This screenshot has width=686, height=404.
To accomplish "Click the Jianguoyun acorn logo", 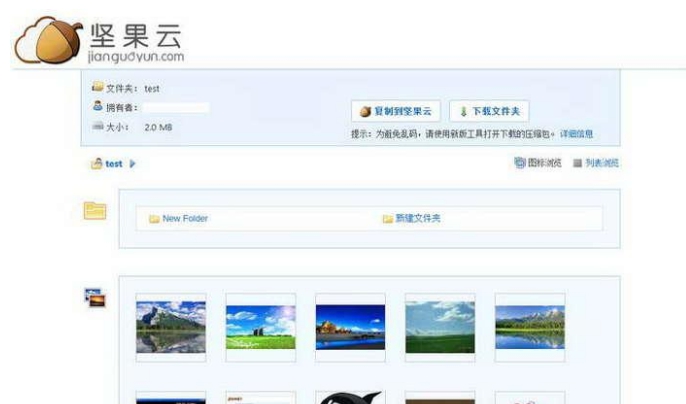I will click(49, 40).
